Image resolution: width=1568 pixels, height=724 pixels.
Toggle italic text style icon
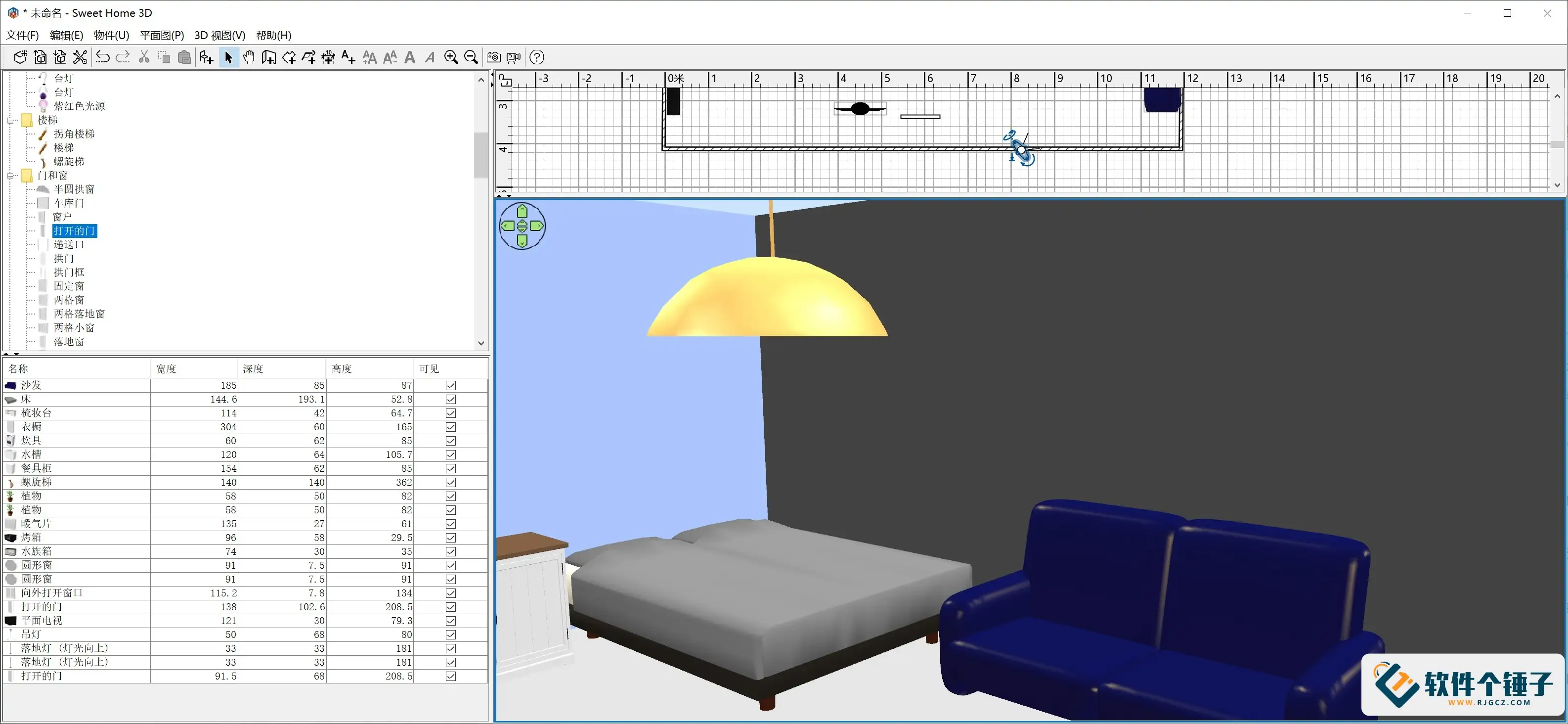pyautogui.click(x=430, y=57)
